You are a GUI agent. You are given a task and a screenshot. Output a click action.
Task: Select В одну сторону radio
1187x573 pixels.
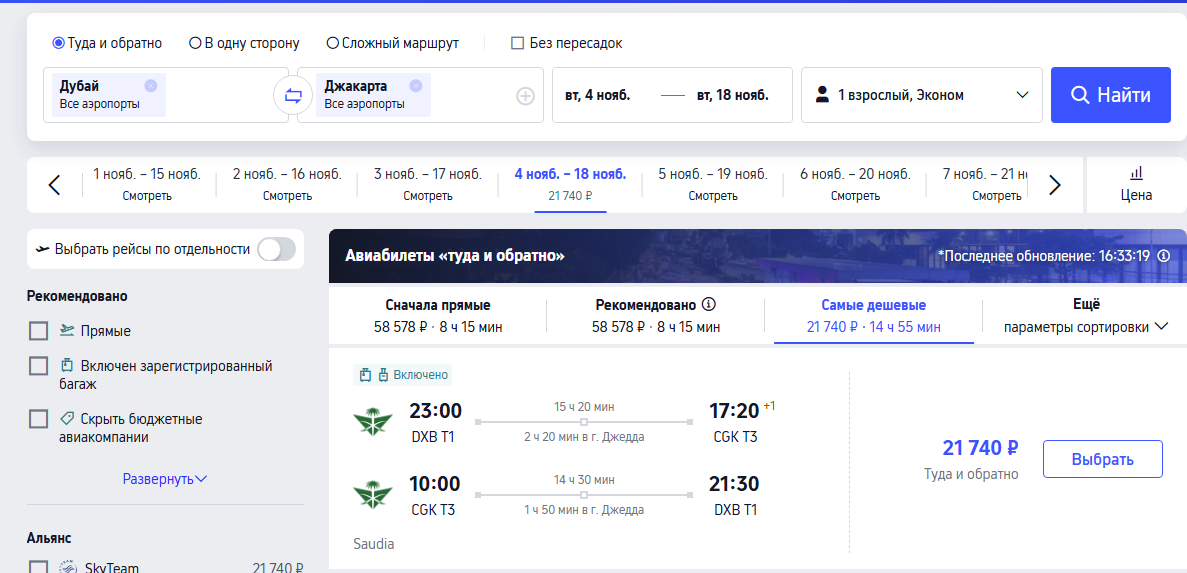click(x=195, y=43)
